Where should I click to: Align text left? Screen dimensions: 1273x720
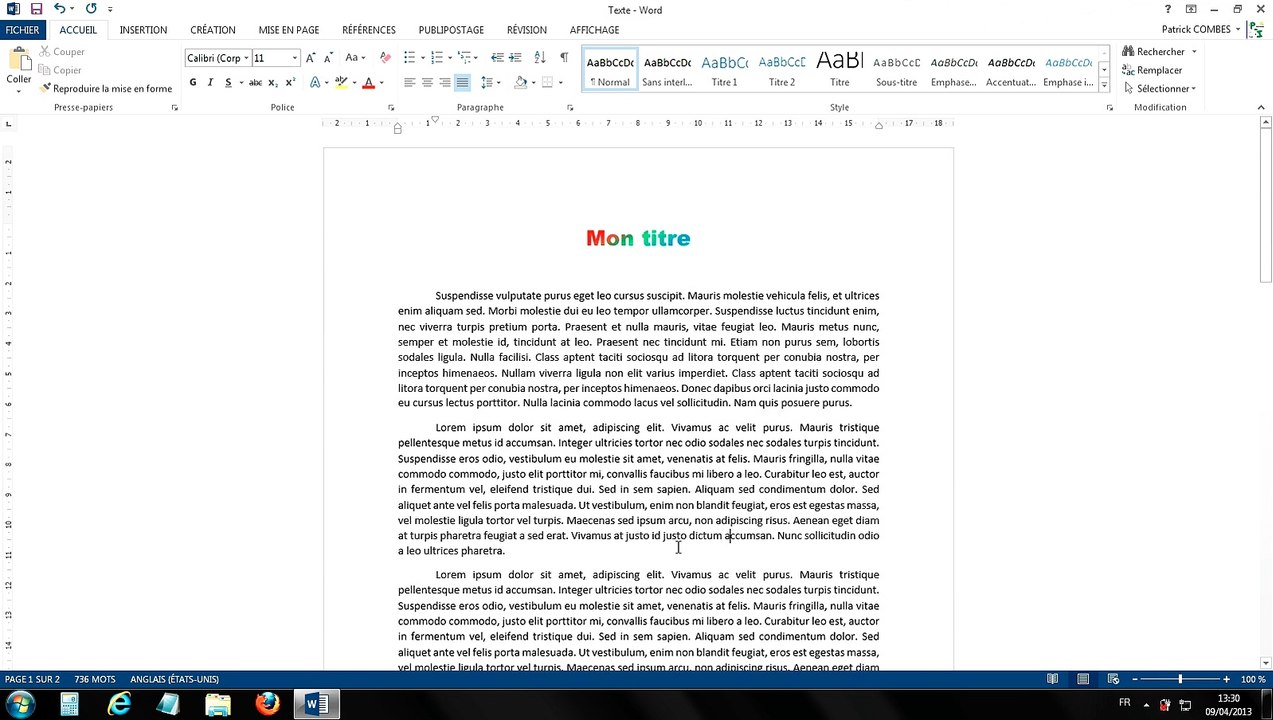point(409,82)
